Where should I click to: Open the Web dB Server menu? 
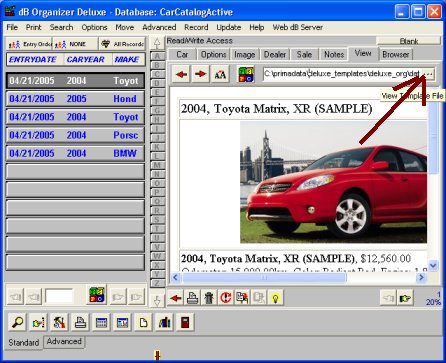(297, 27)
